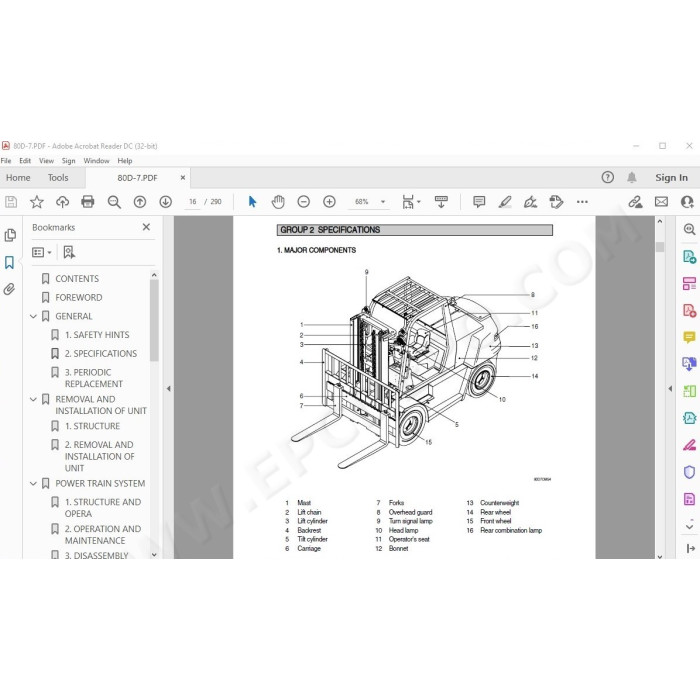Screen dimensions: 700x700
Task: Close the 80D-7.PDF tab
Action: click(183, 178)
